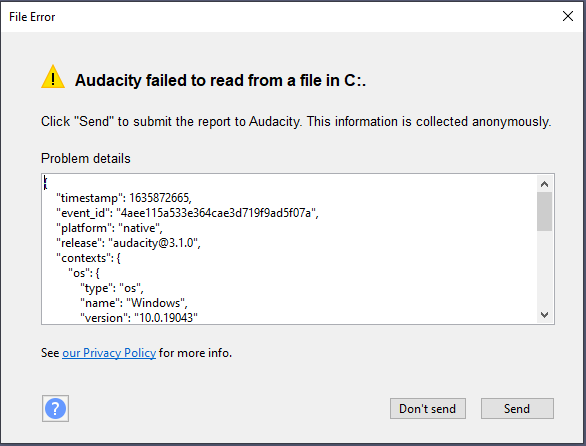The image size is (586, 446).
Task: Click the empty scrollbar track below the thumb
Action: point(544,269)
